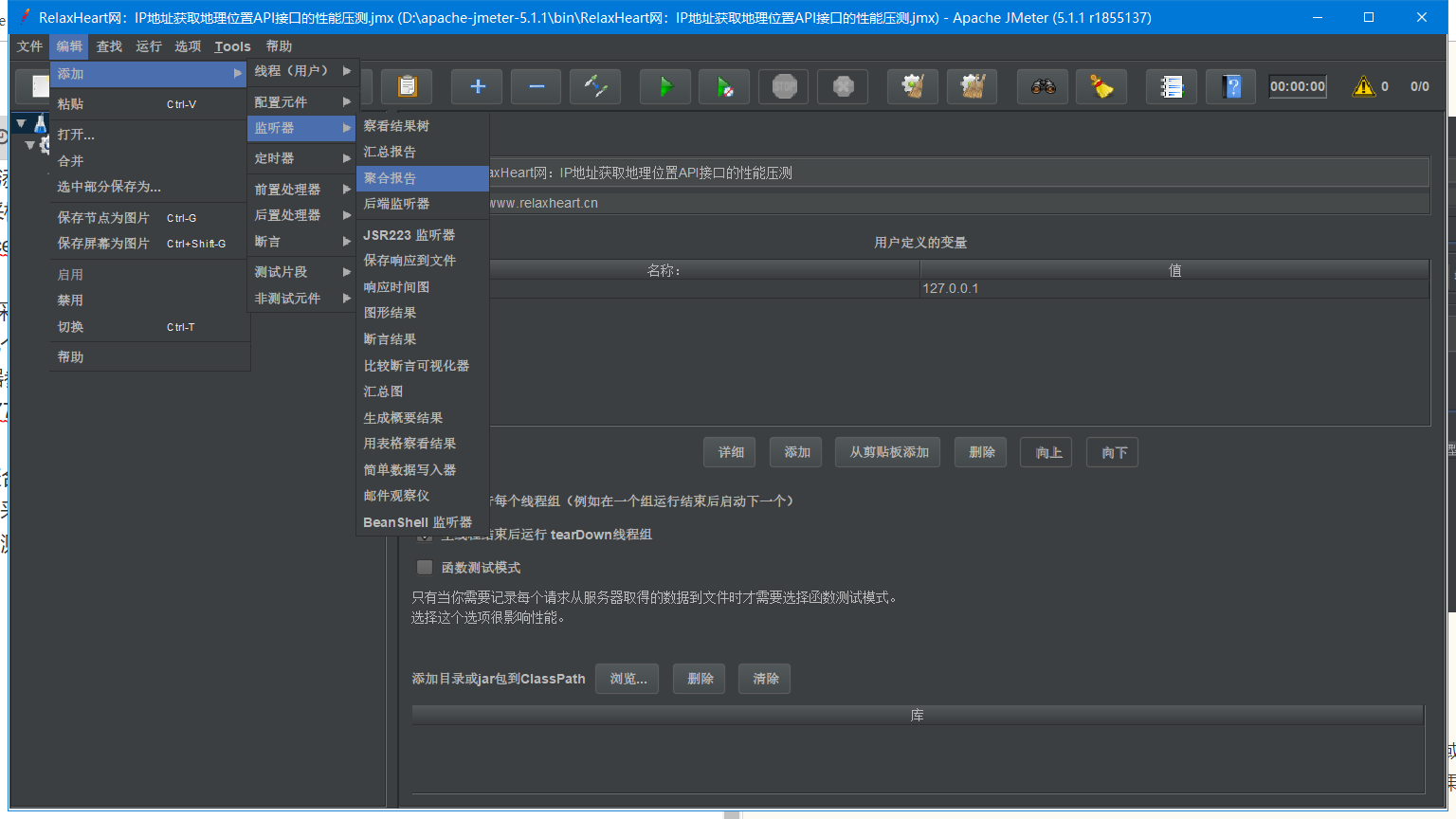1456x819 pixels.
Task: Select 用表格察看结果 listener
Action: tap(423, 444)
